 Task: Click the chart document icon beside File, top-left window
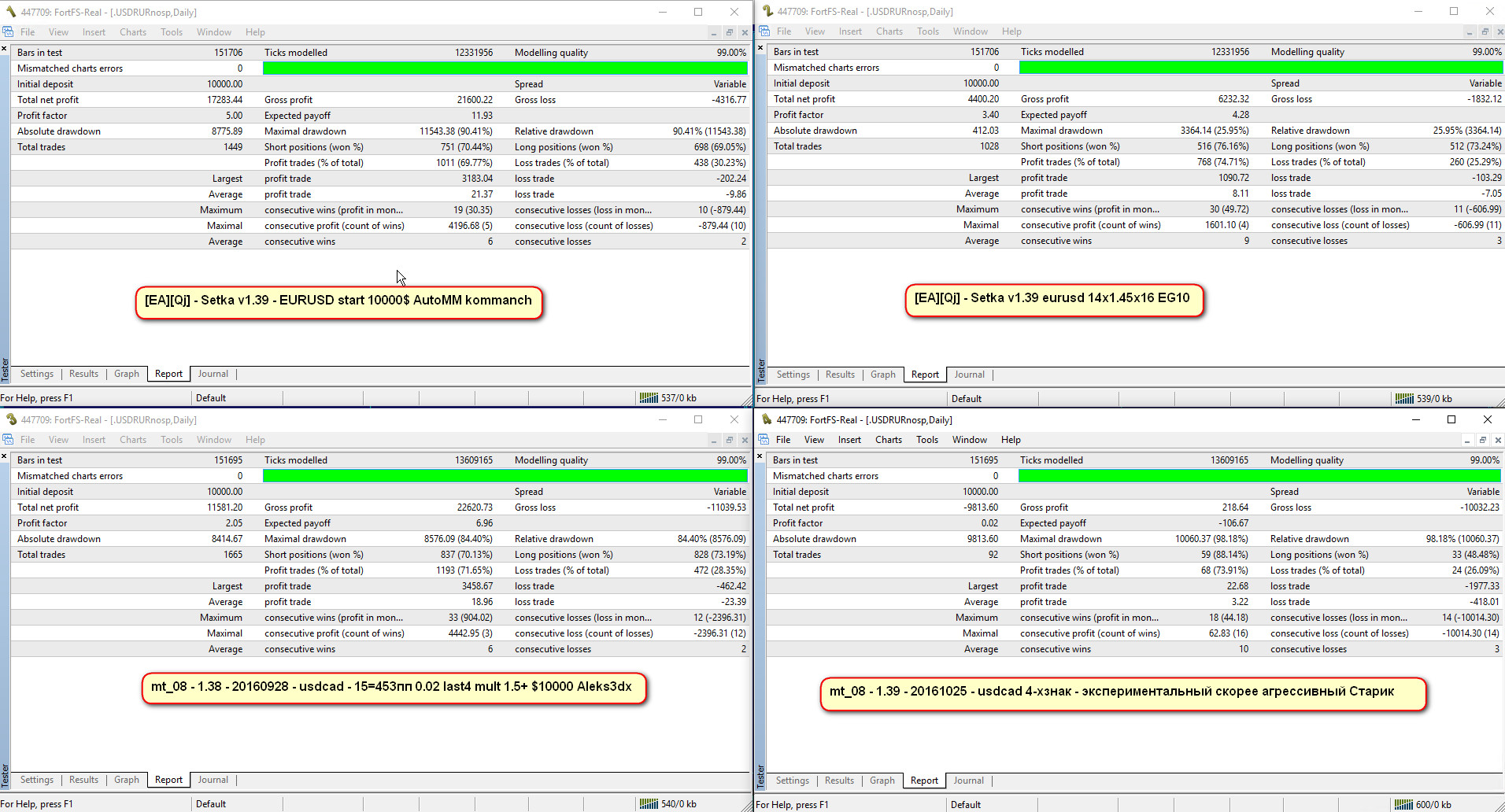pos(8,32)
